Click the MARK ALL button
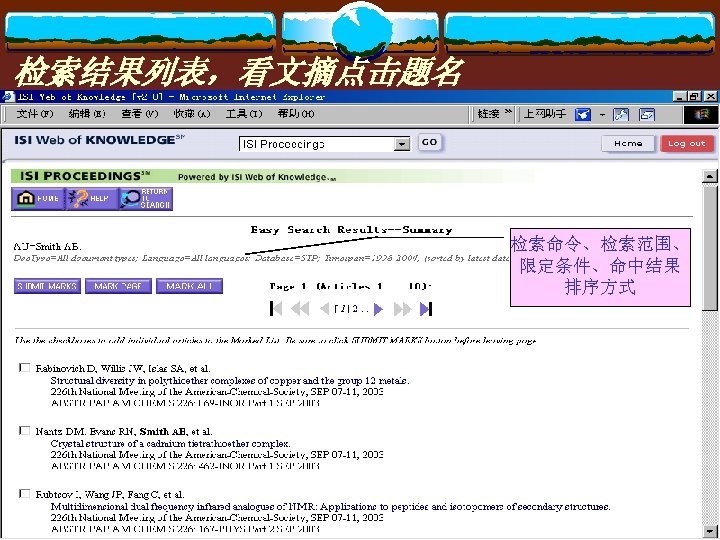Screen dimensions: 720x540 190,286
